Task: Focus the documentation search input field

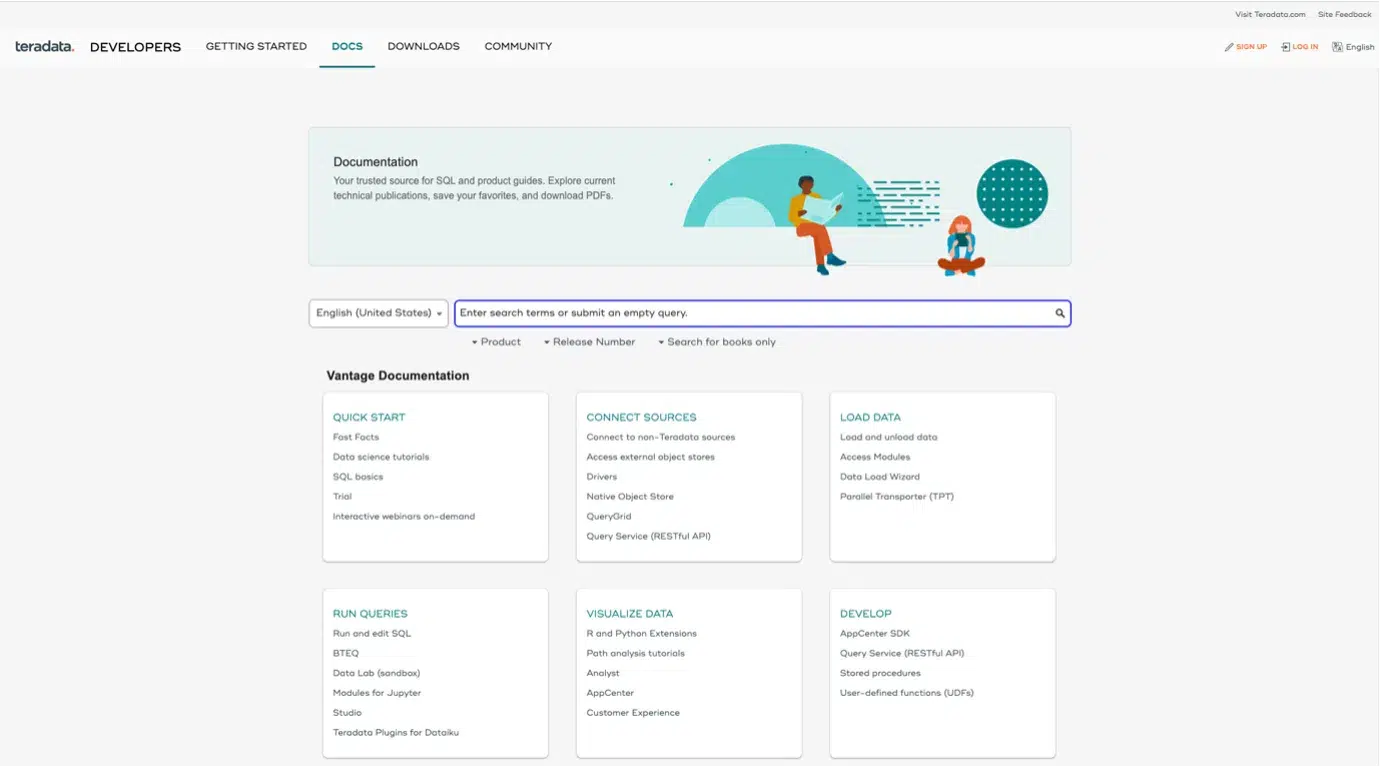Action: click(x=750, y=314)
